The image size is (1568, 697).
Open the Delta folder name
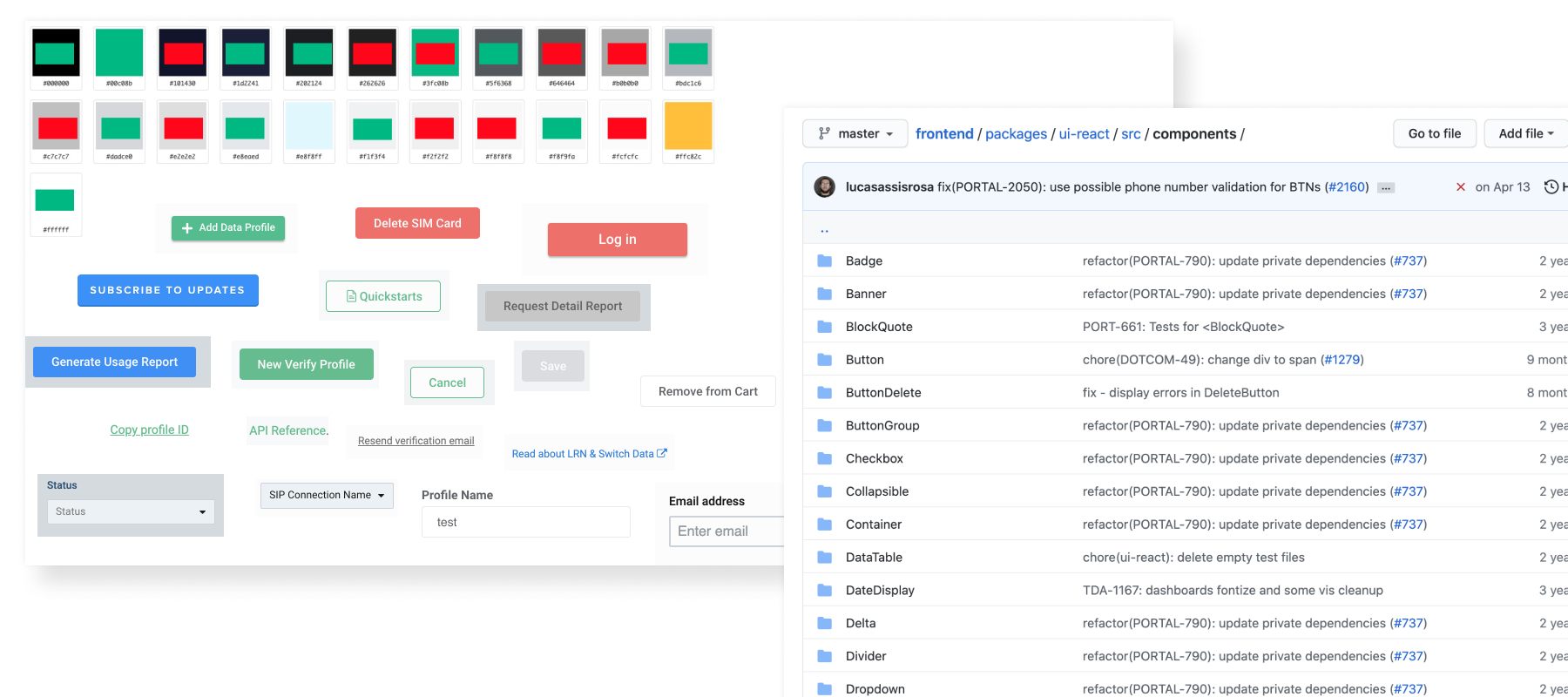point(861,623)
